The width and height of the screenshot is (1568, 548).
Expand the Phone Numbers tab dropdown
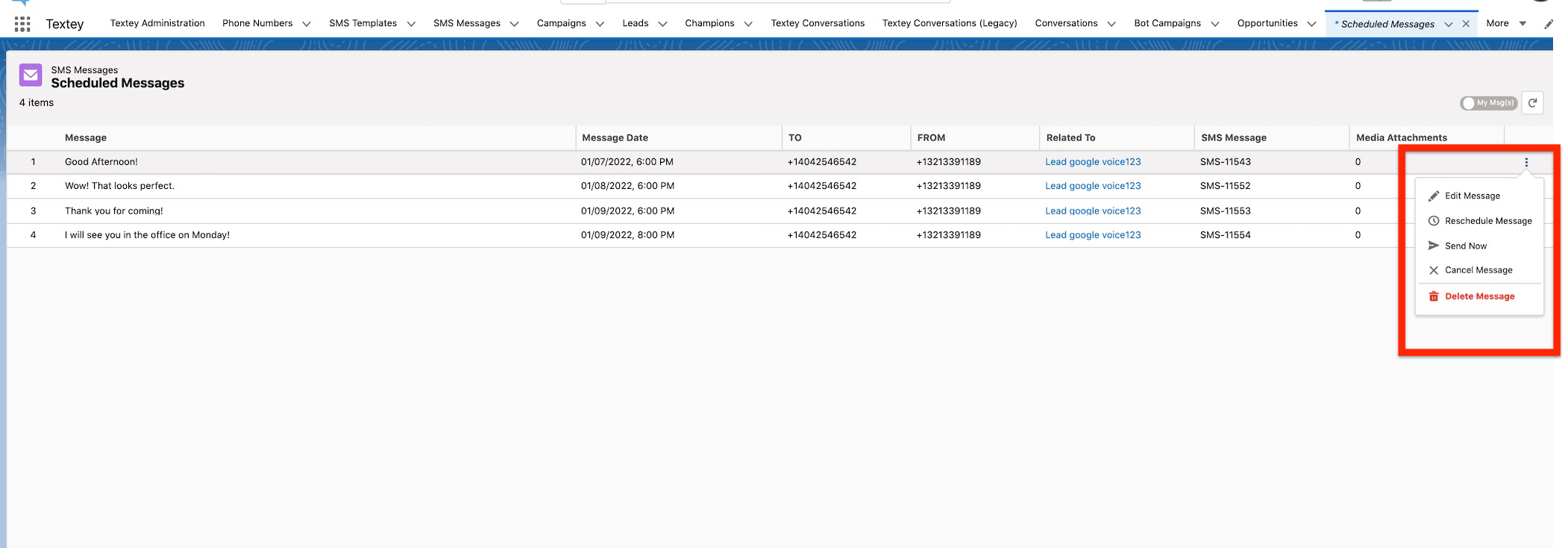306,24
